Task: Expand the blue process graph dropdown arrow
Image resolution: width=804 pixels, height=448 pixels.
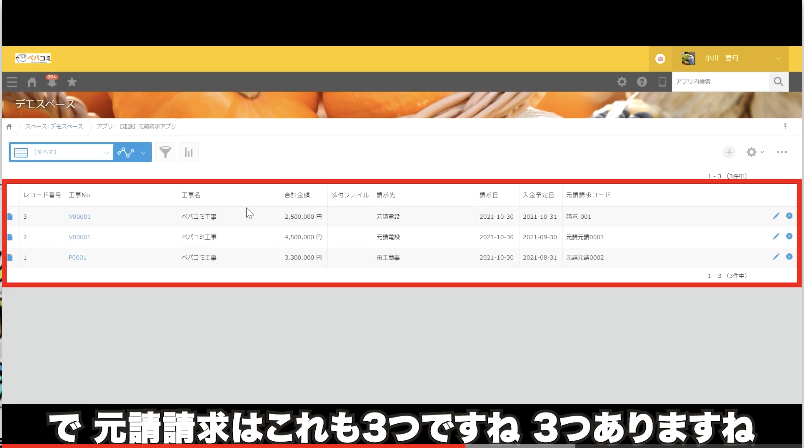Action: [144, 152]
